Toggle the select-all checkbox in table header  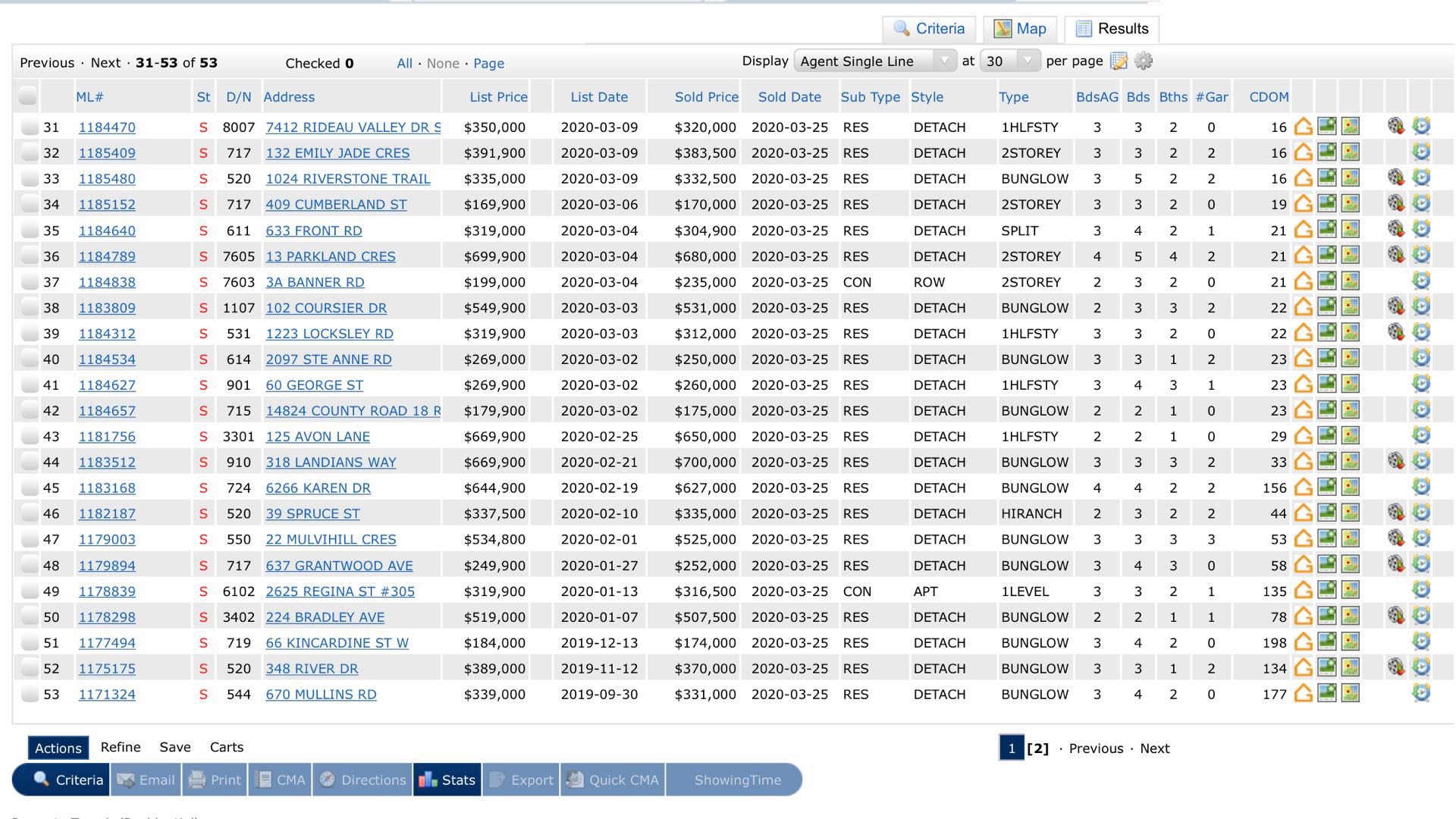click(28, 96)
